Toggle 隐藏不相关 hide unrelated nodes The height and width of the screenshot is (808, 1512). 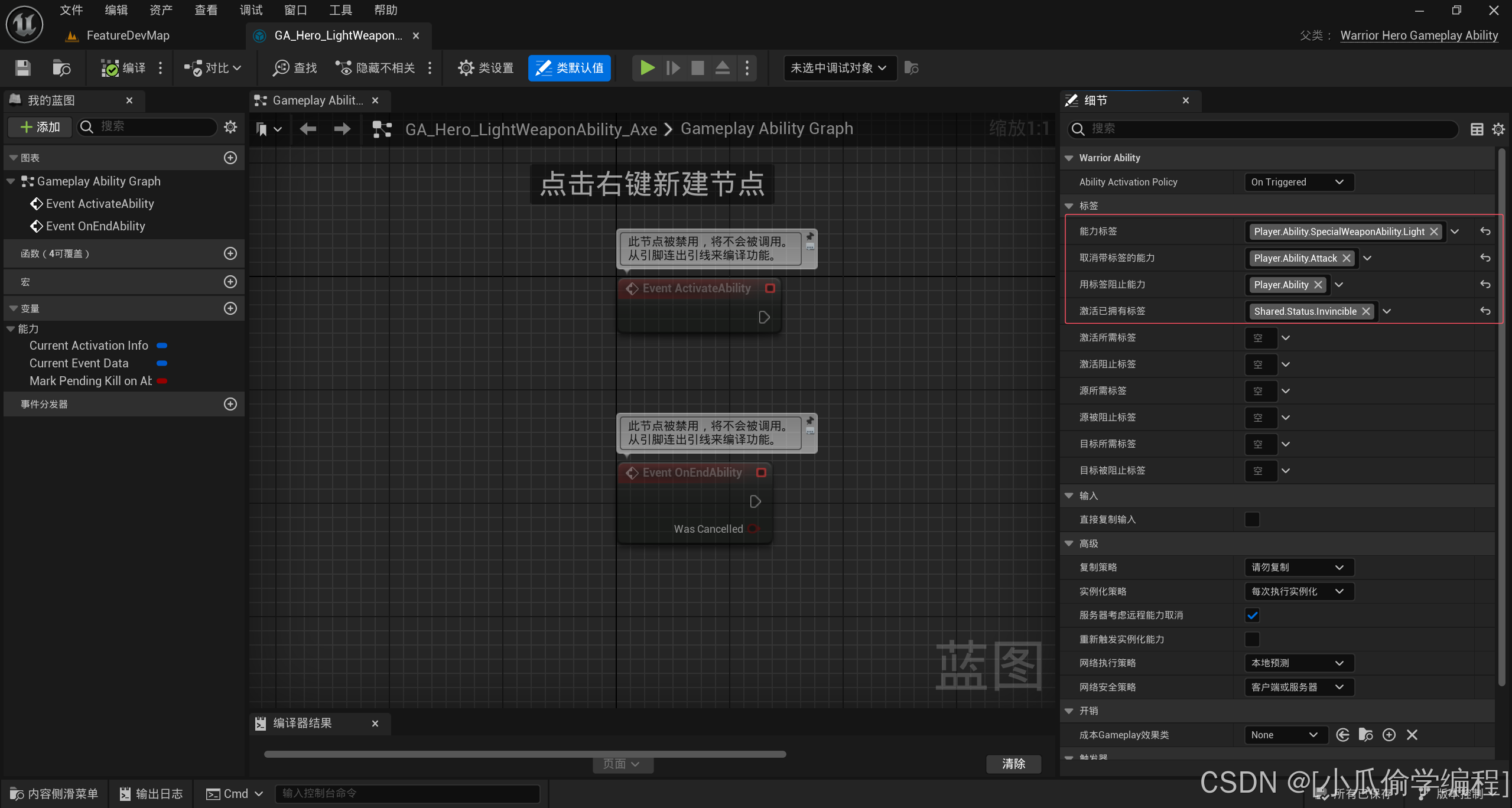point(375,68)
